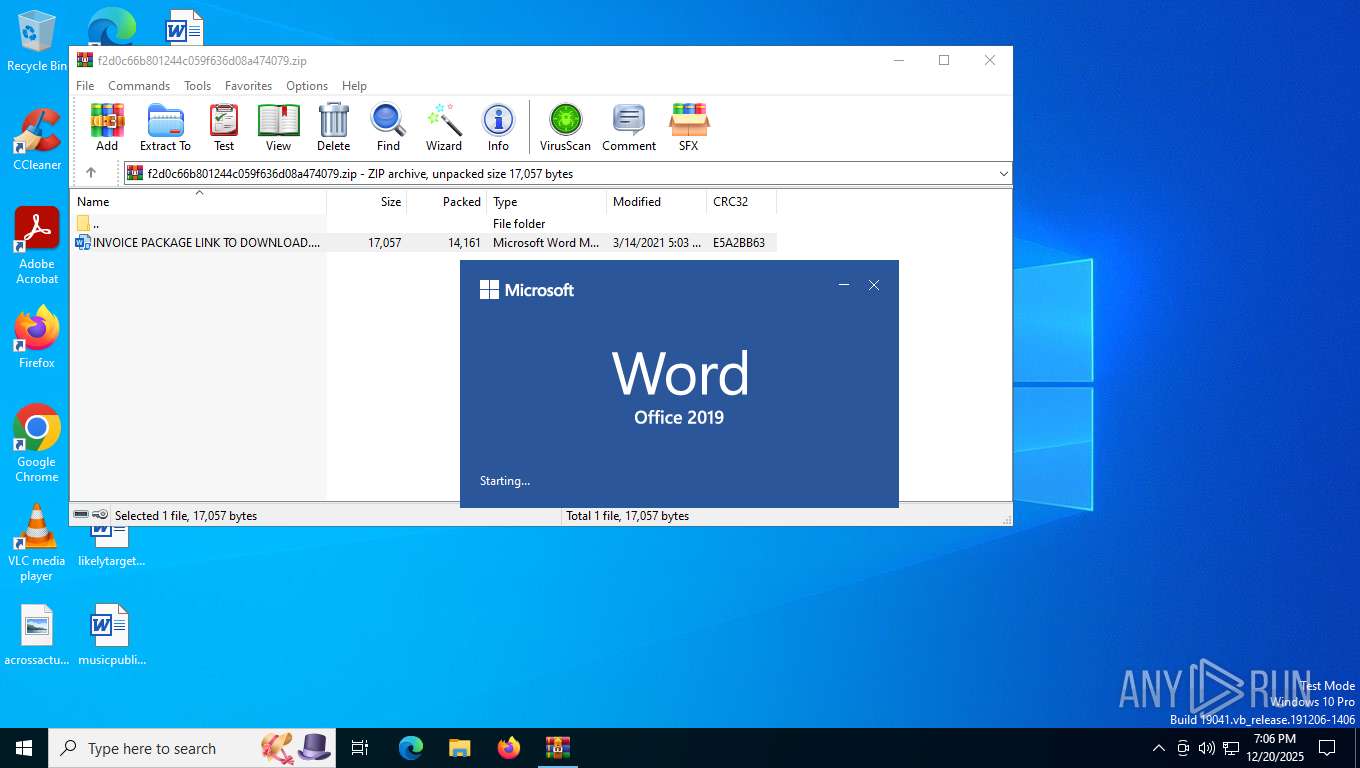The image size is (1360, 768).
Task: Launch the Wizard tool
Action: (x=444, y=127)
